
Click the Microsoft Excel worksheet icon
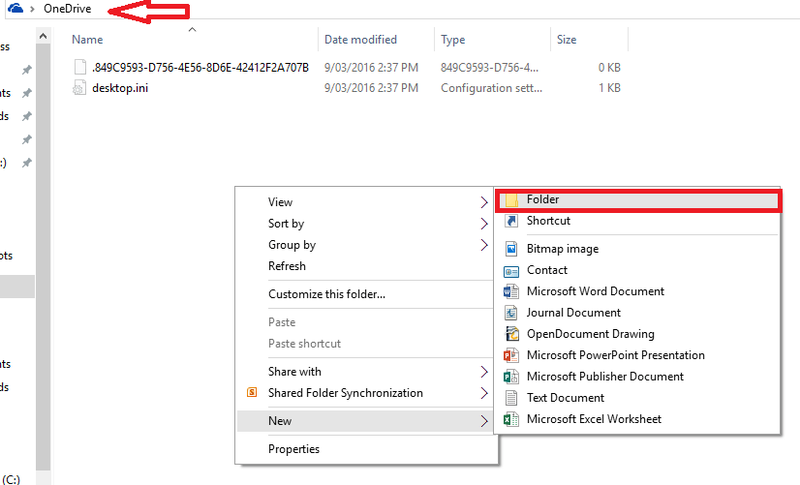coord(511,419)
